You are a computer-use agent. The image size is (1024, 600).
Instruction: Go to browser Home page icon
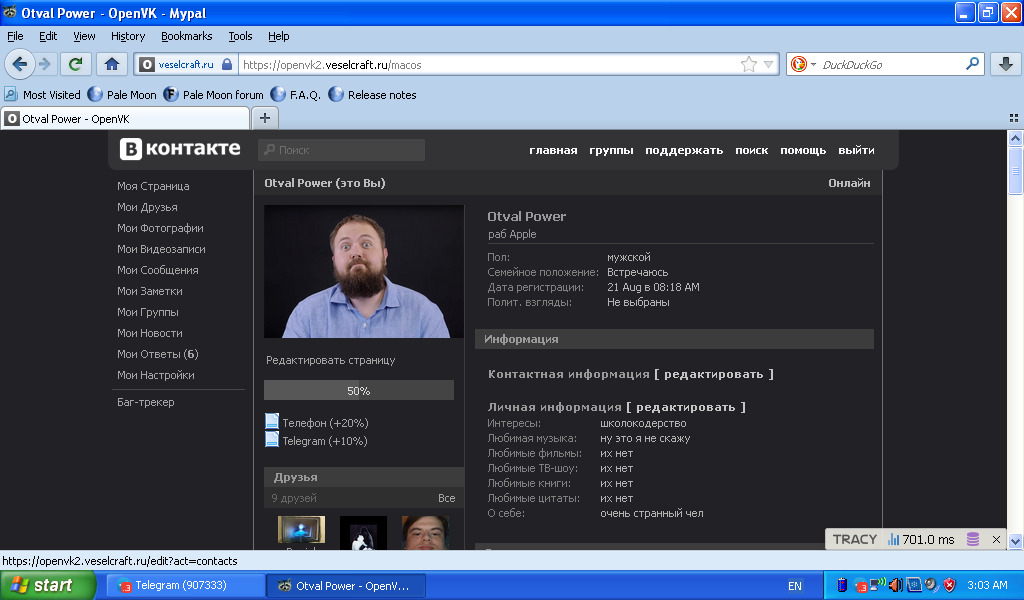pyautogui.click(x=111, y=64)
